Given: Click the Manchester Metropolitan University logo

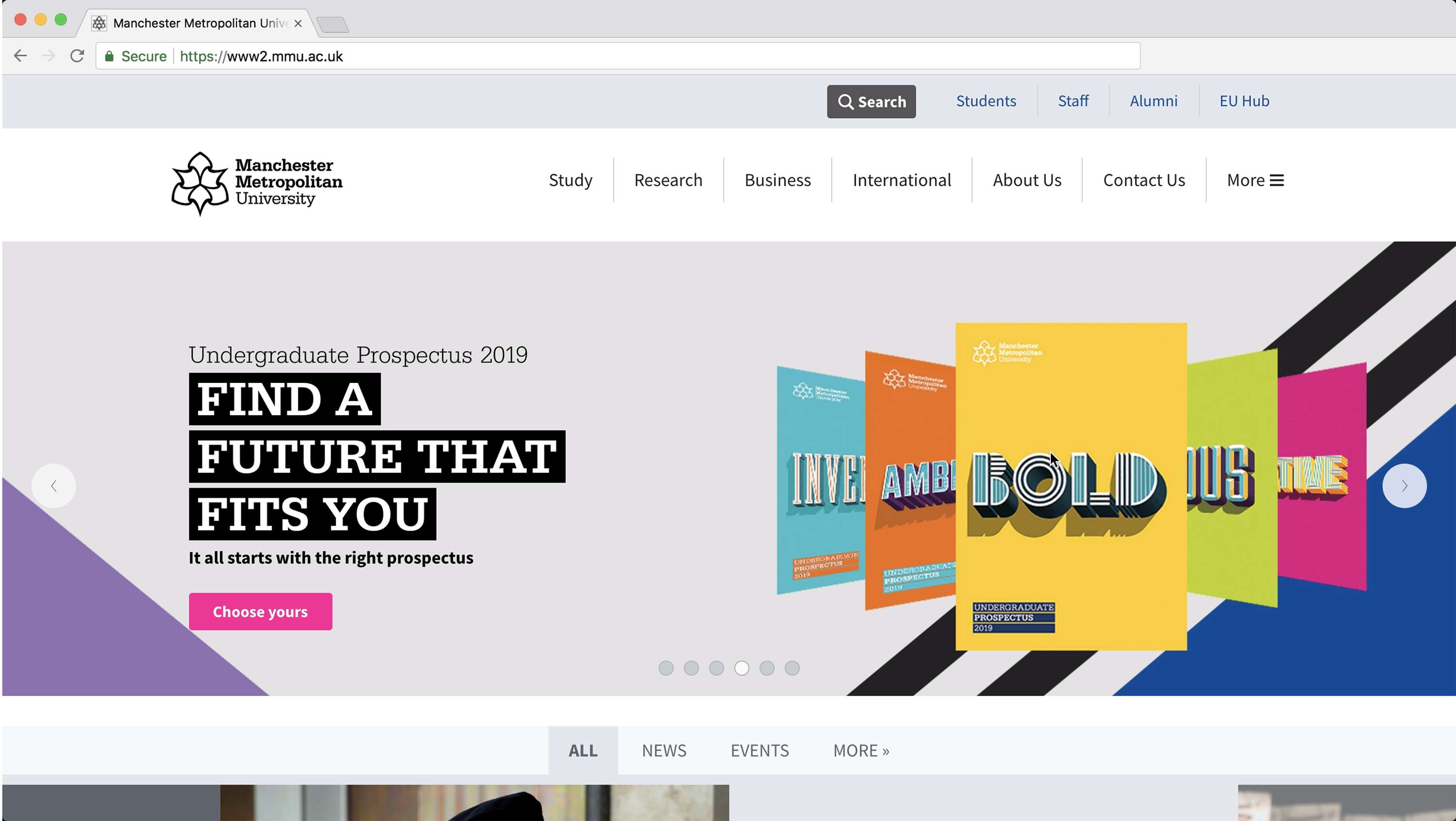Looking at the screenshot, I should click(257, 183).
